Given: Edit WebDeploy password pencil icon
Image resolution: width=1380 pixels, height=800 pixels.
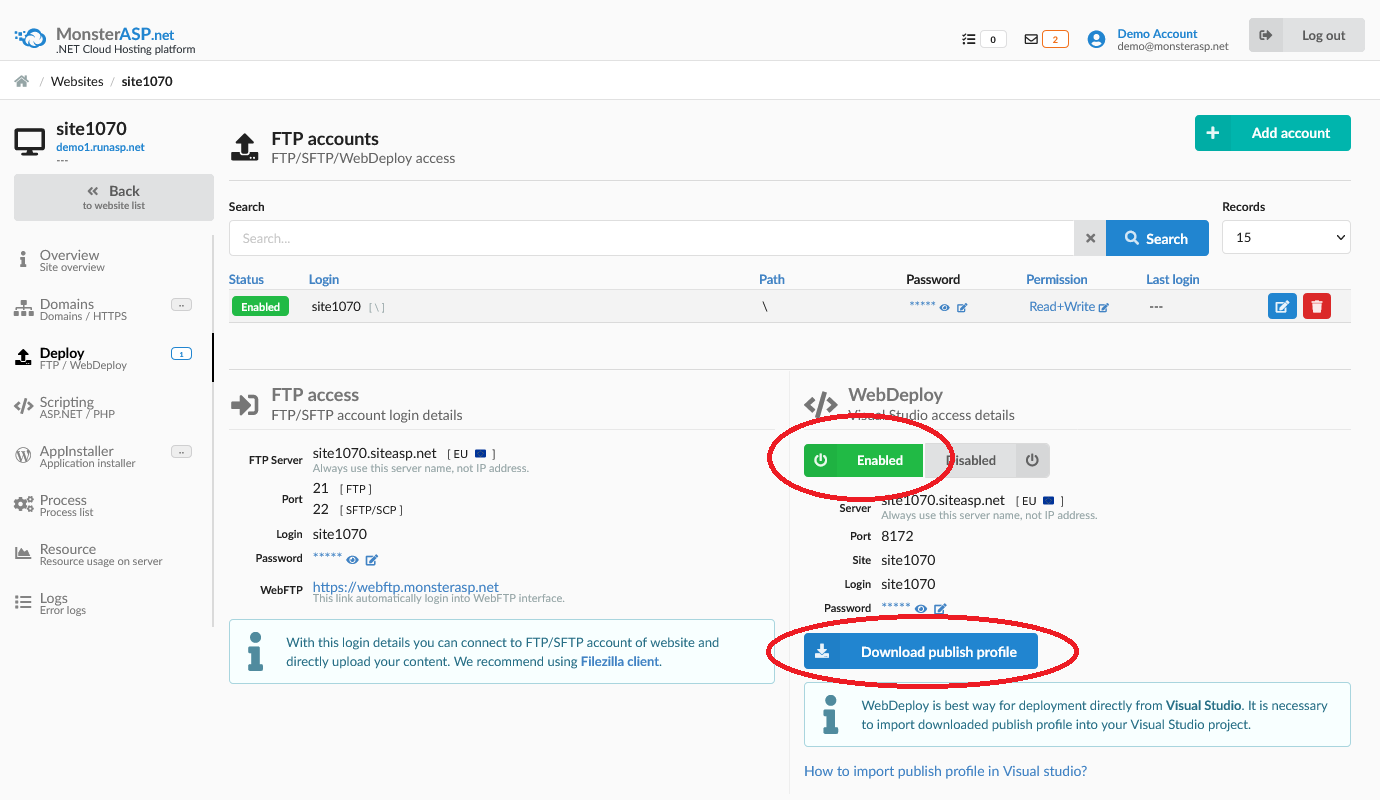Looking at the screenshot, I should [940, 609].
